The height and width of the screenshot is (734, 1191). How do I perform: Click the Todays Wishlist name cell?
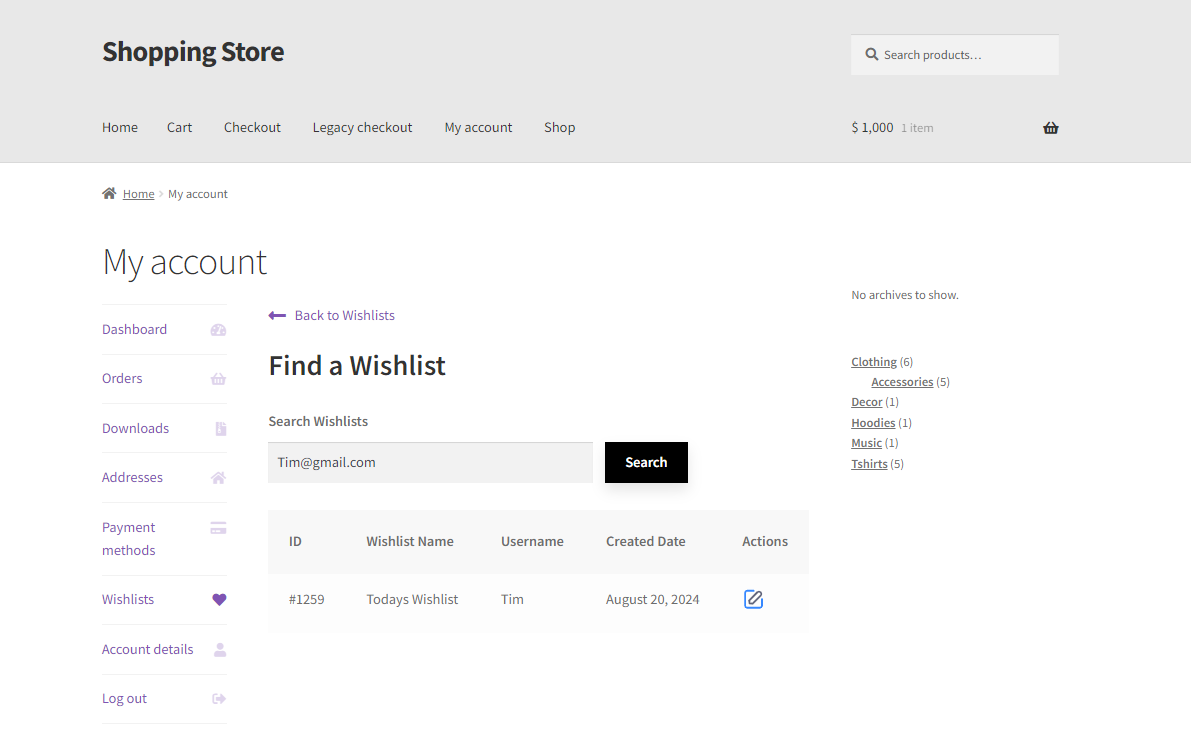[412, 600]
